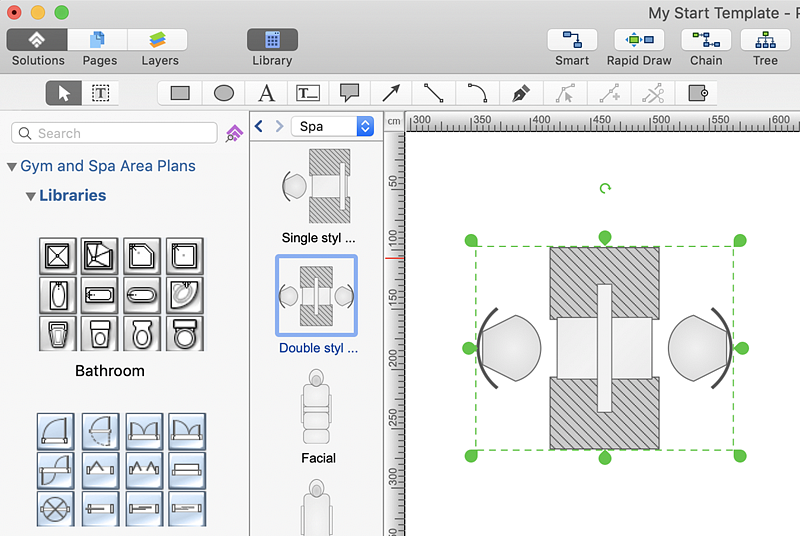Choose the Pen drawing tool
800x536 pixels.
(x=520, y=93)
